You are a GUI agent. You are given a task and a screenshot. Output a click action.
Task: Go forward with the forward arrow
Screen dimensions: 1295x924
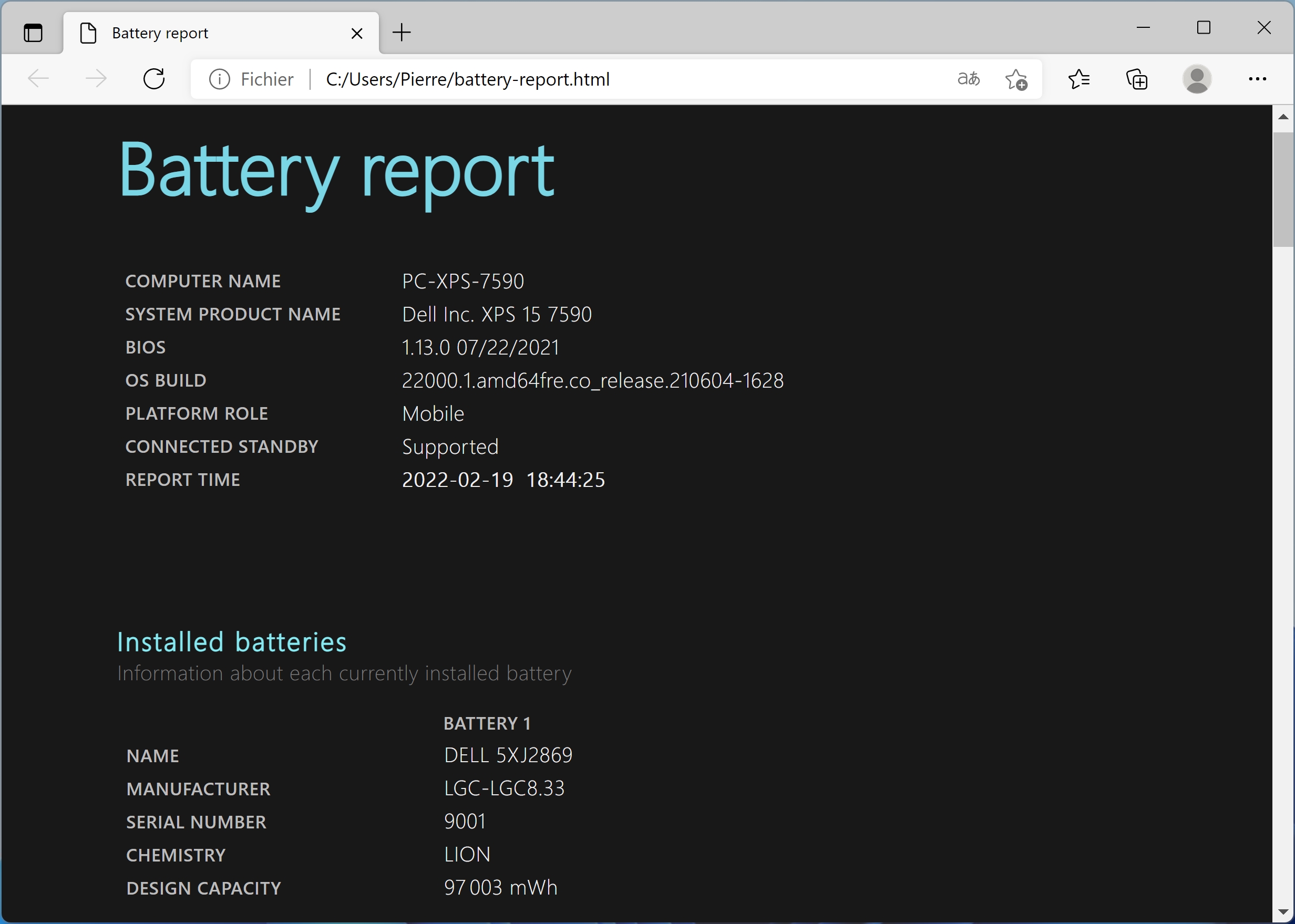96,78
